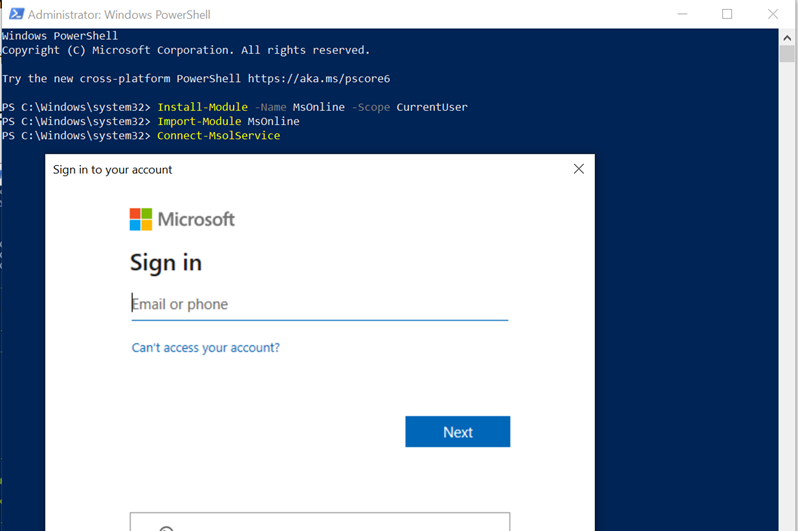Click the Microsoft logo

click(x=182, y=219)
